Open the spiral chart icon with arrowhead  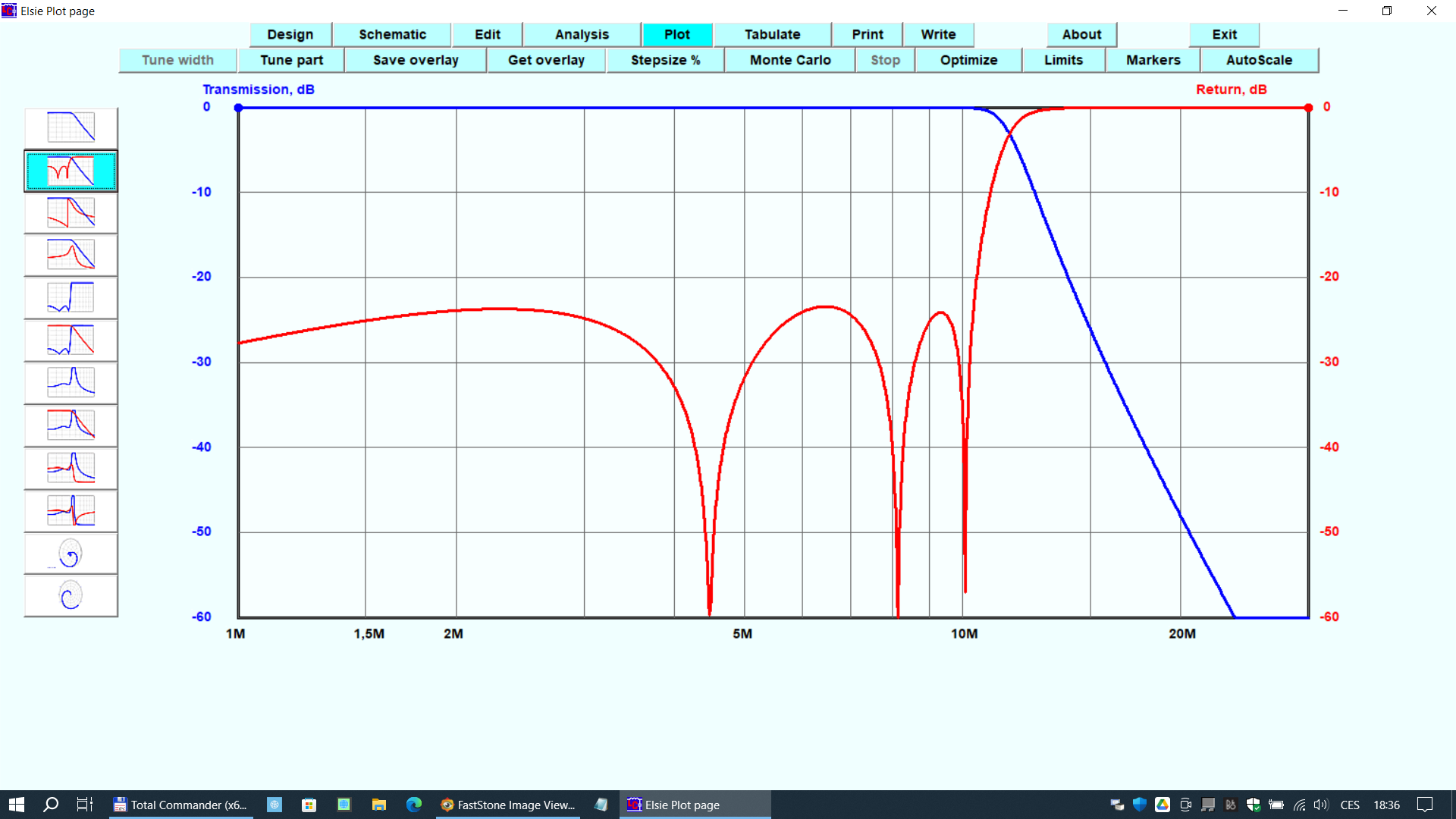71,554
